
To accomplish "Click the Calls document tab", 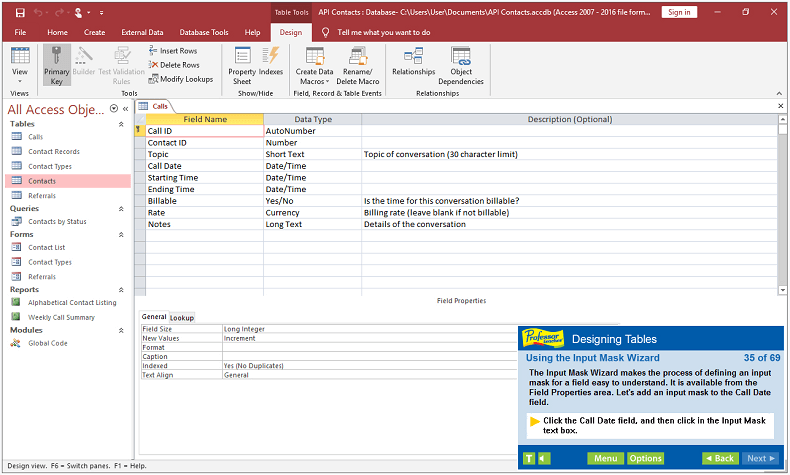I will (154, 106).
